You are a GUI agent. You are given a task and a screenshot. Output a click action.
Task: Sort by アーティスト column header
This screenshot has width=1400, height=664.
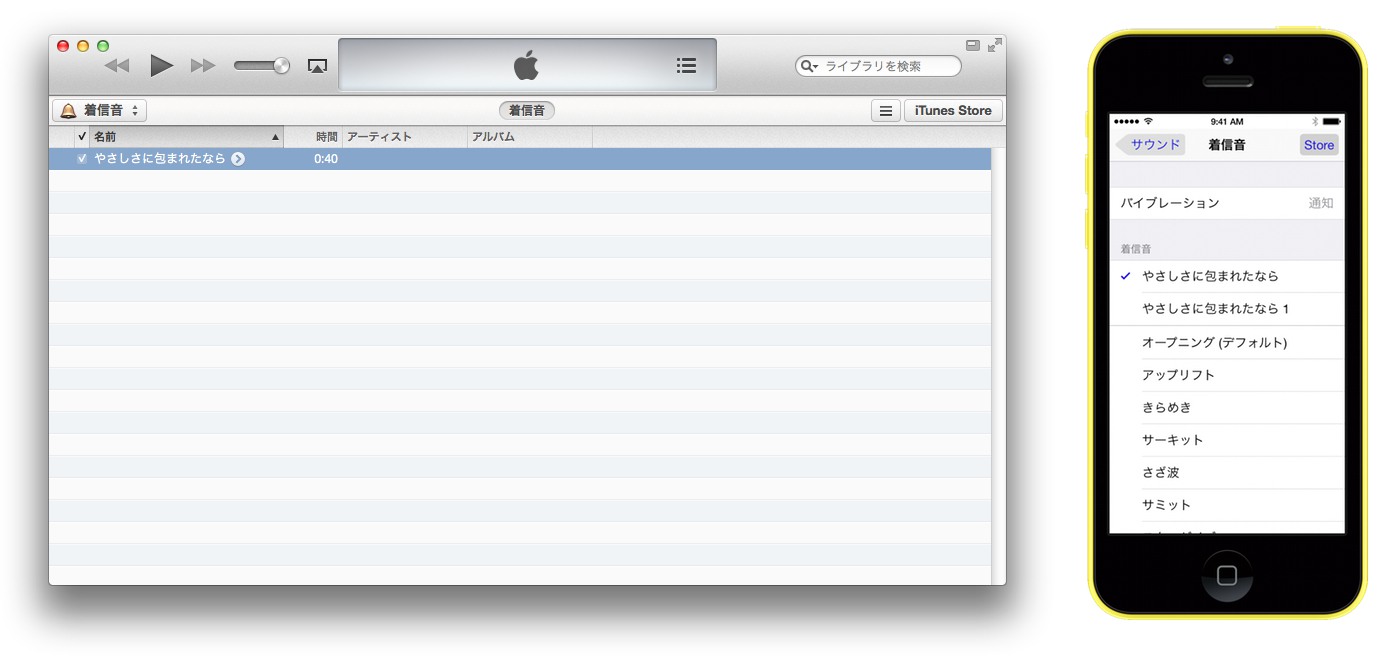click(405, 137)
